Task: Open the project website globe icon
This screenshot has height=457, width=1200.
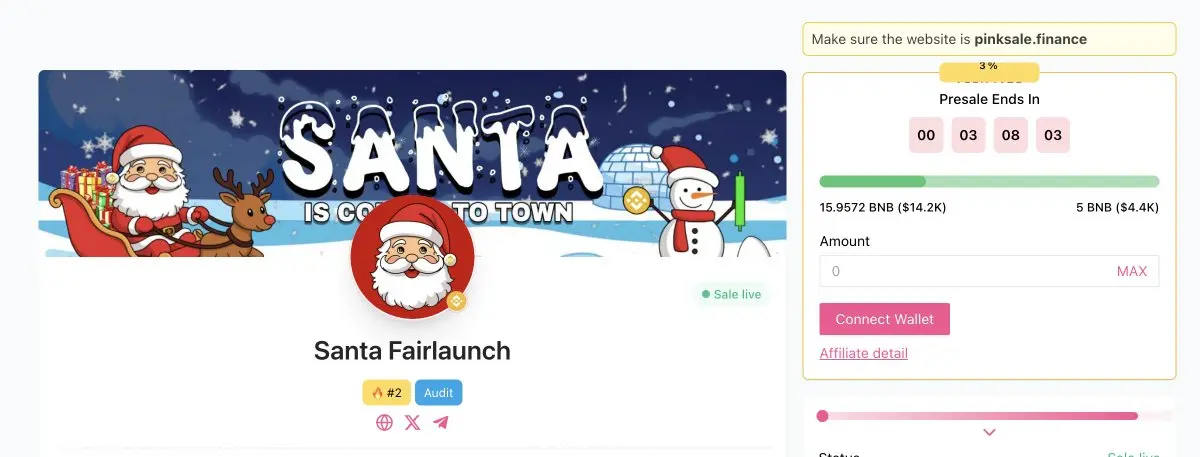Action: click(384, 422)
